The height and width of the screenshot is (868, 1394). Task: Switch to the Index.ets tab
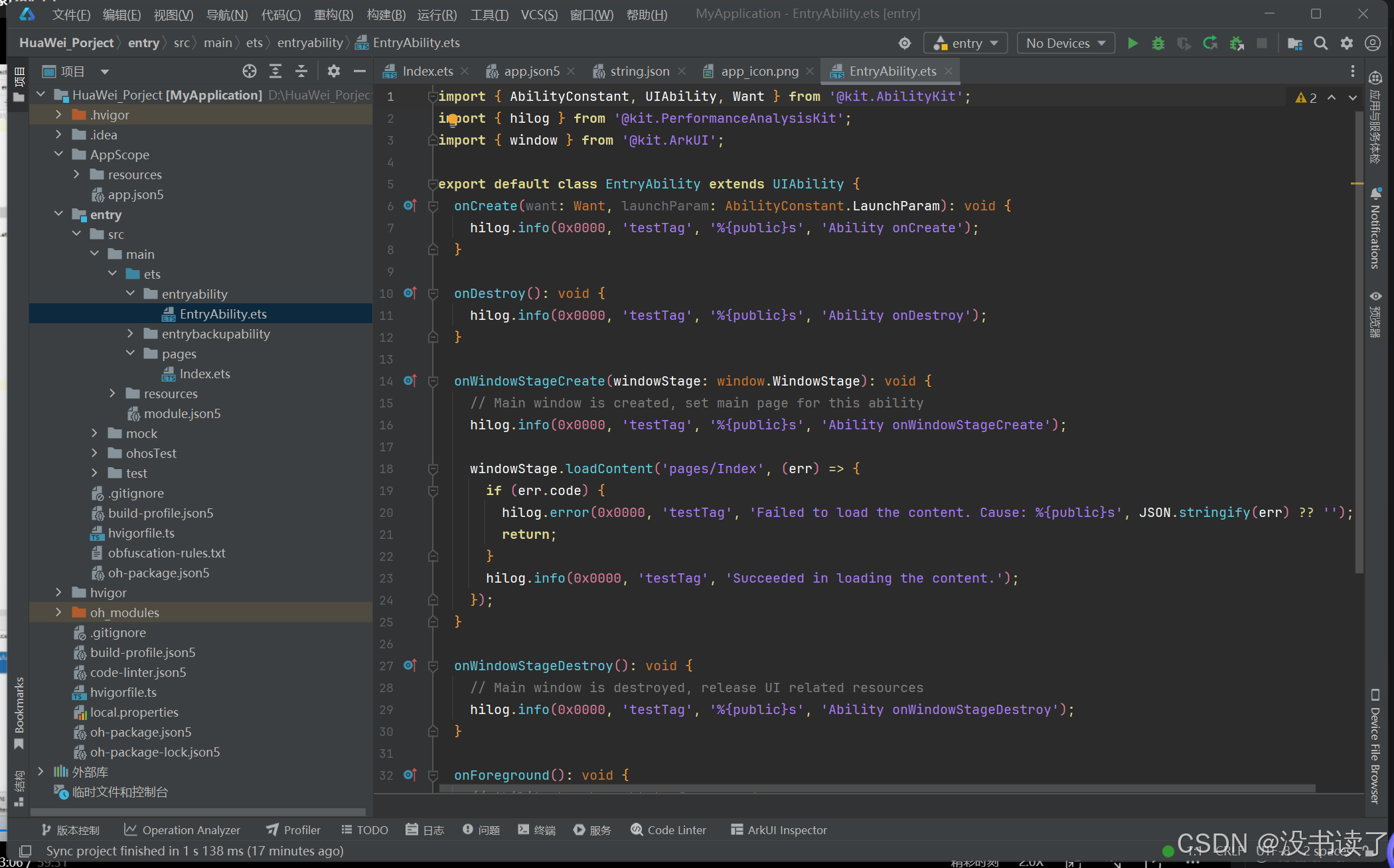[x=427, y=71]
